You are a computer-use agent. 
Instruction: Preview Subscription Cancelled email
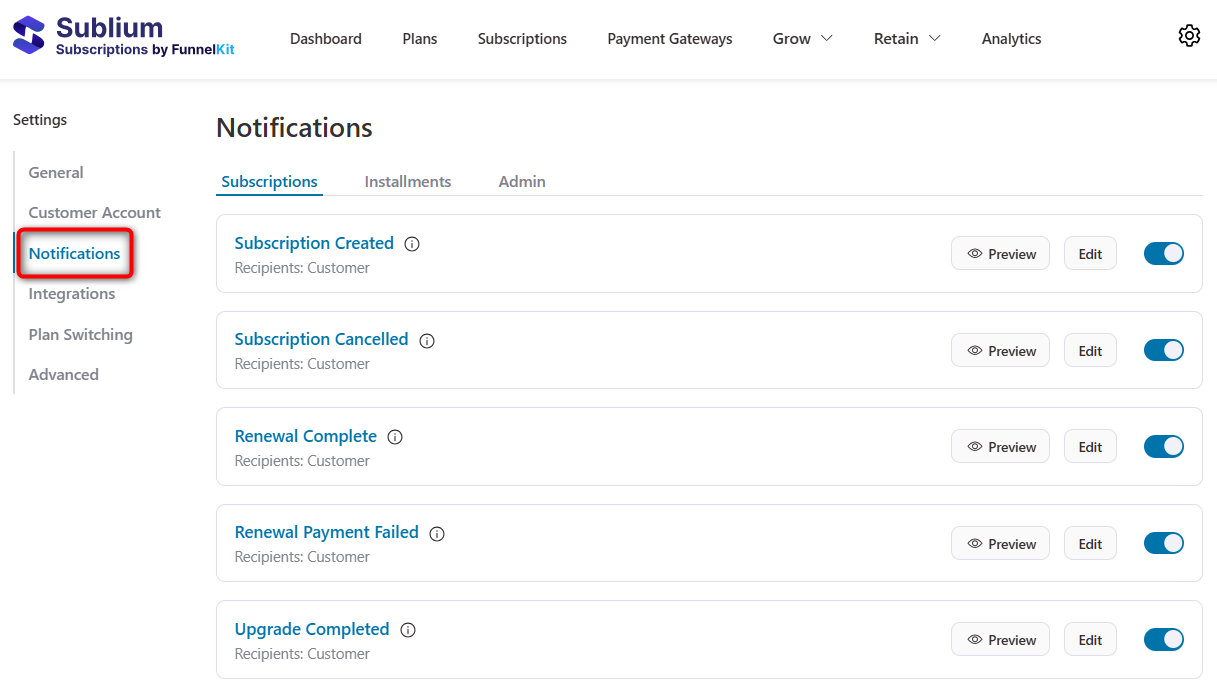(x=1000, y=350)
